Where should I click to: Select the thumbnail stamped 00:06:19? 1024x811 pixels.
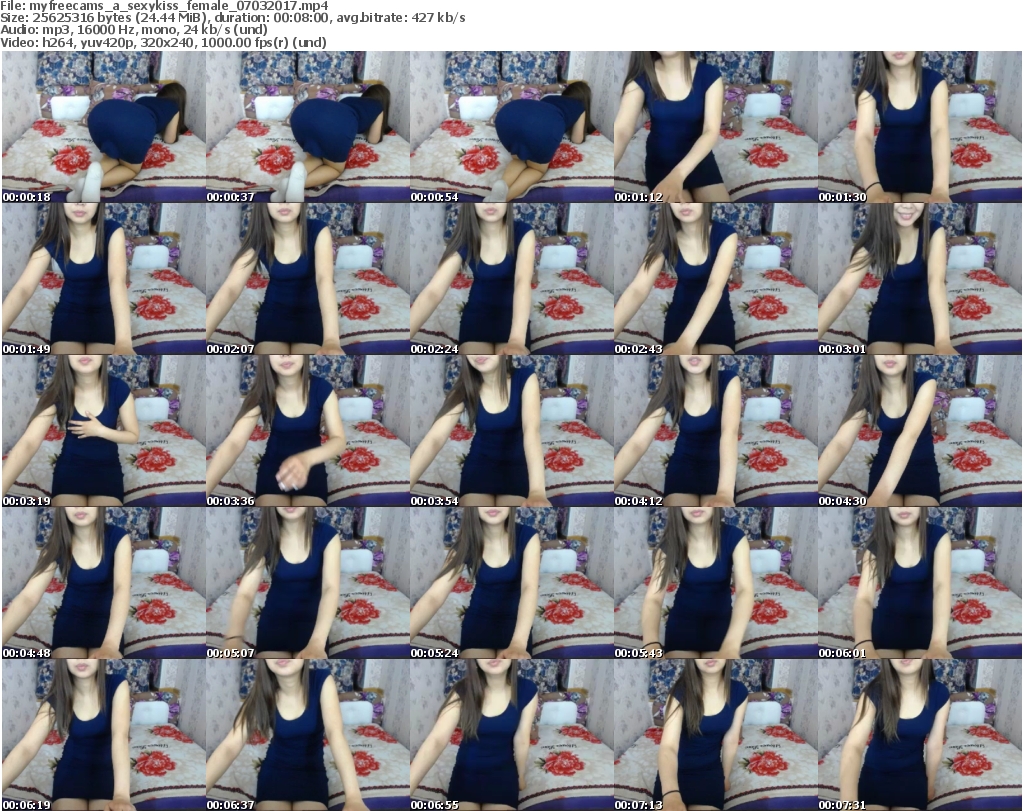[104, 735]
